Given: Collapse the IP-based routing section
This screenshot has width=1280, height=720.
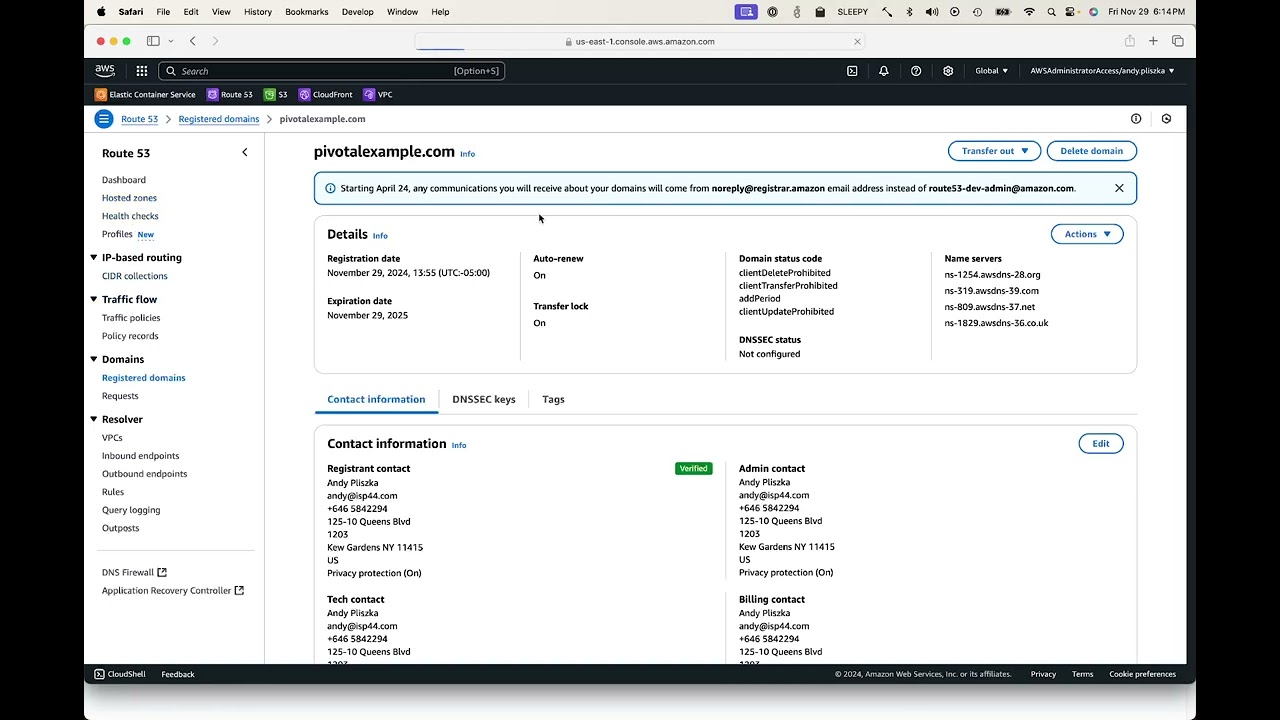Looking at the screenshot, I should [94, 258].
